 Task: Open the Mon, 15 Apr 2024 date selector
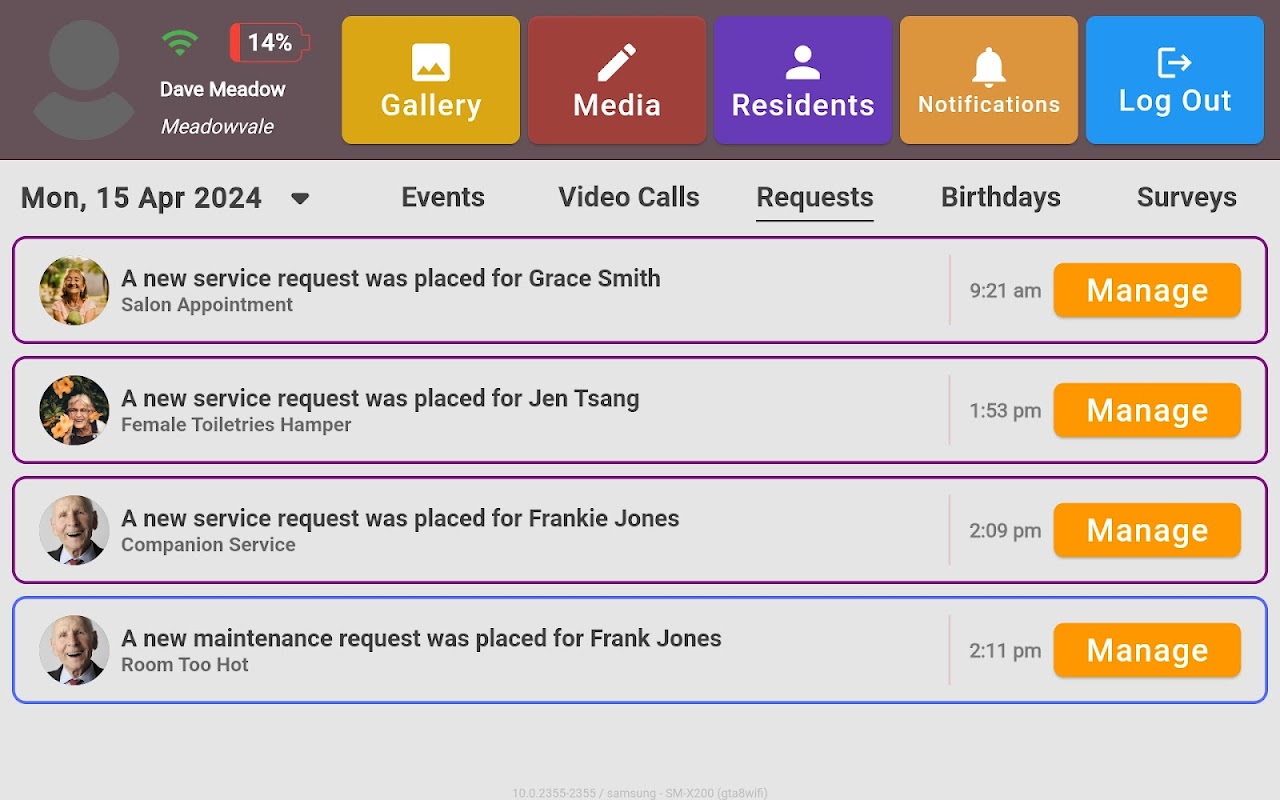coord(142,198)
